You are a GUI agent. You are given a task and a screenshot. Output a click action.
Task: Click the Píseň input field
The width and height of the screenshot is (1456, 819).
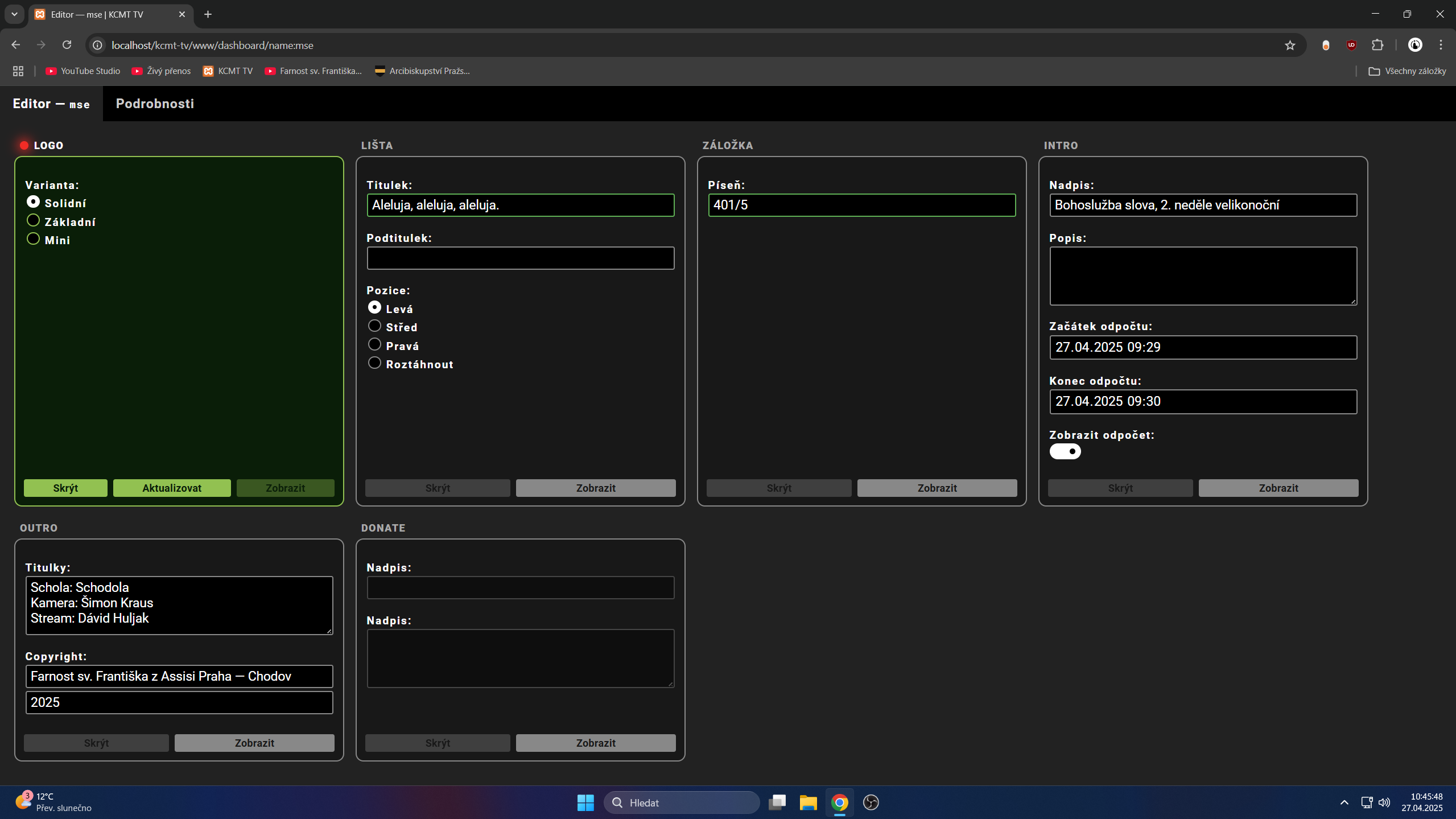(x=861, y=205)
